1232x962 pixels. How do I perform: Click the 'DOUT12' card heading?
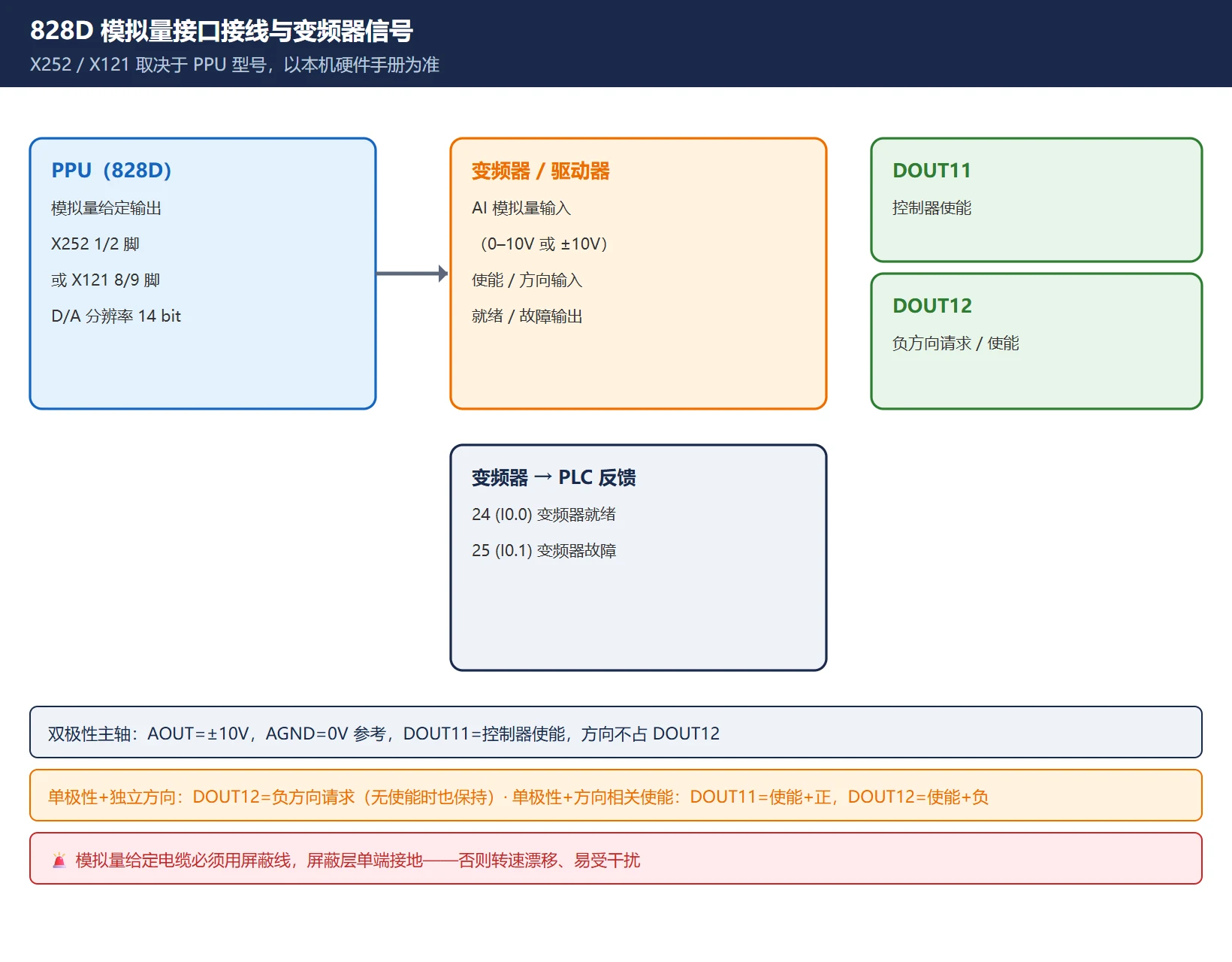tap(932, 306)
